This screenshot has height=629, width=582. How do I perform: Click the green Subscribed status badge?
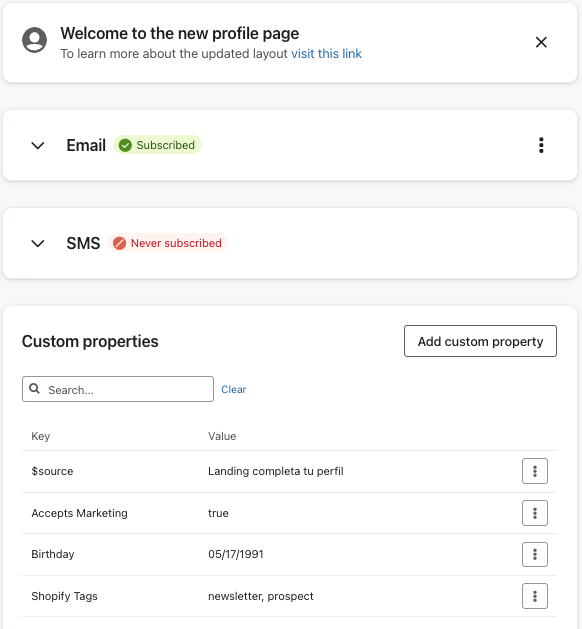pyautogui.click(x=157, y=145)
